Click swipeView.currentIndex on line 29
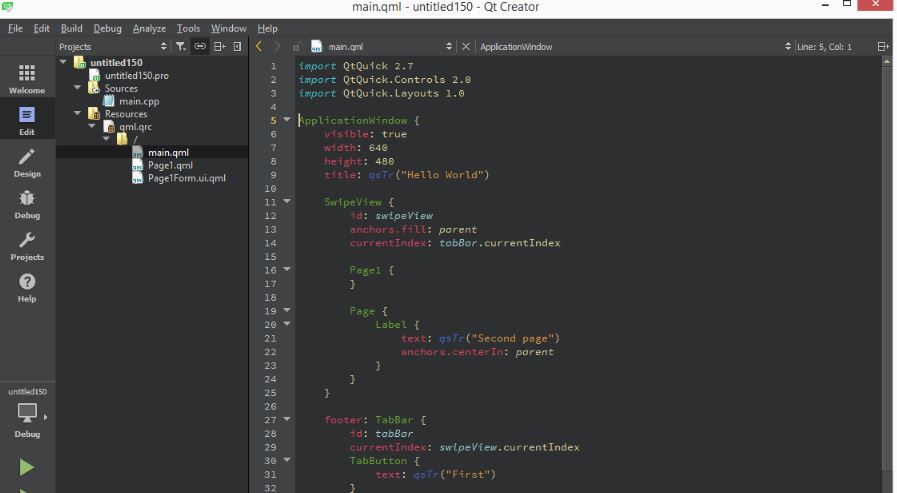 (509, 447)
